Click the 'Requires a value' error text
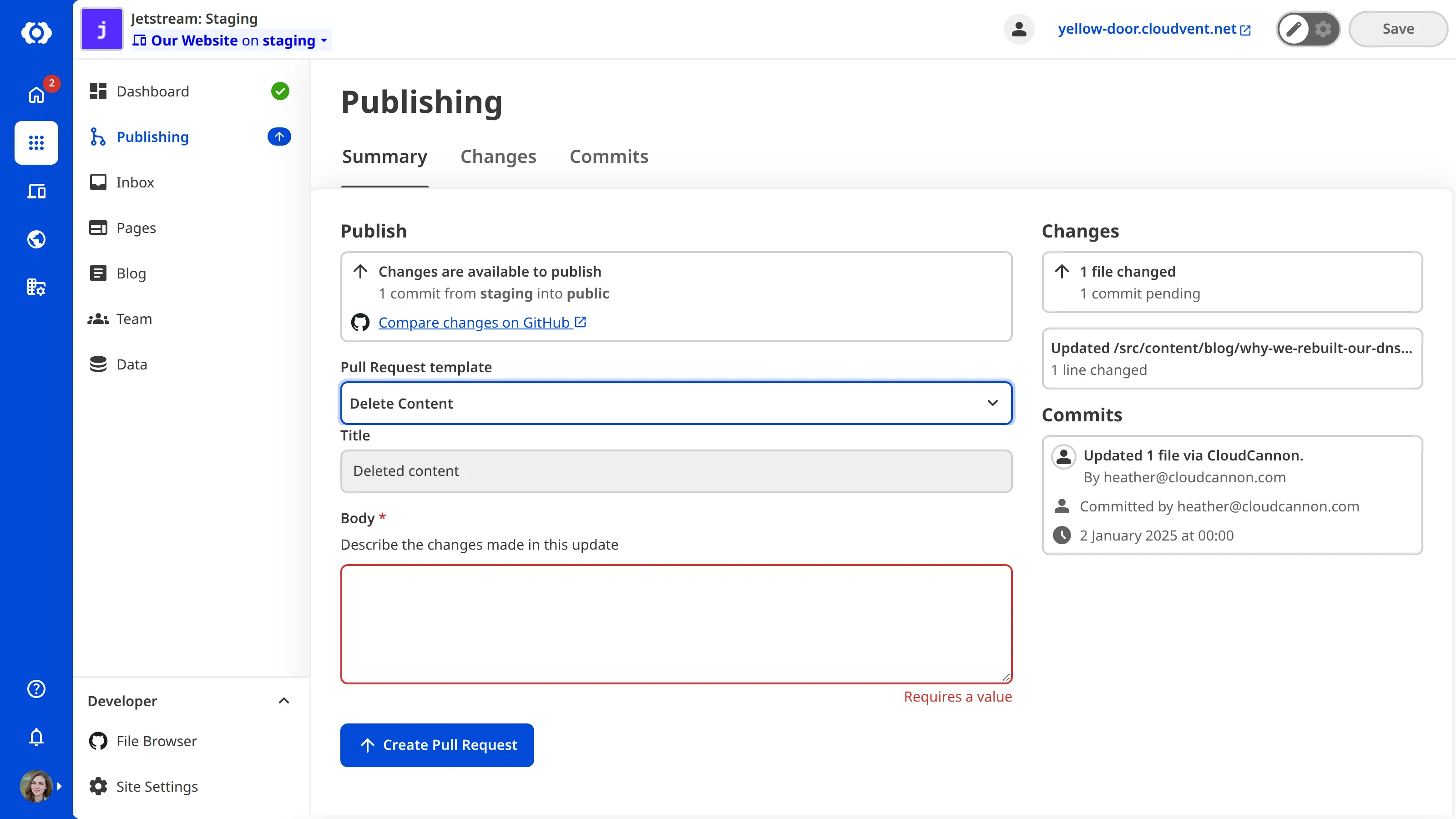Screen dimensions: 1456x819 click(x=957, y=696)
